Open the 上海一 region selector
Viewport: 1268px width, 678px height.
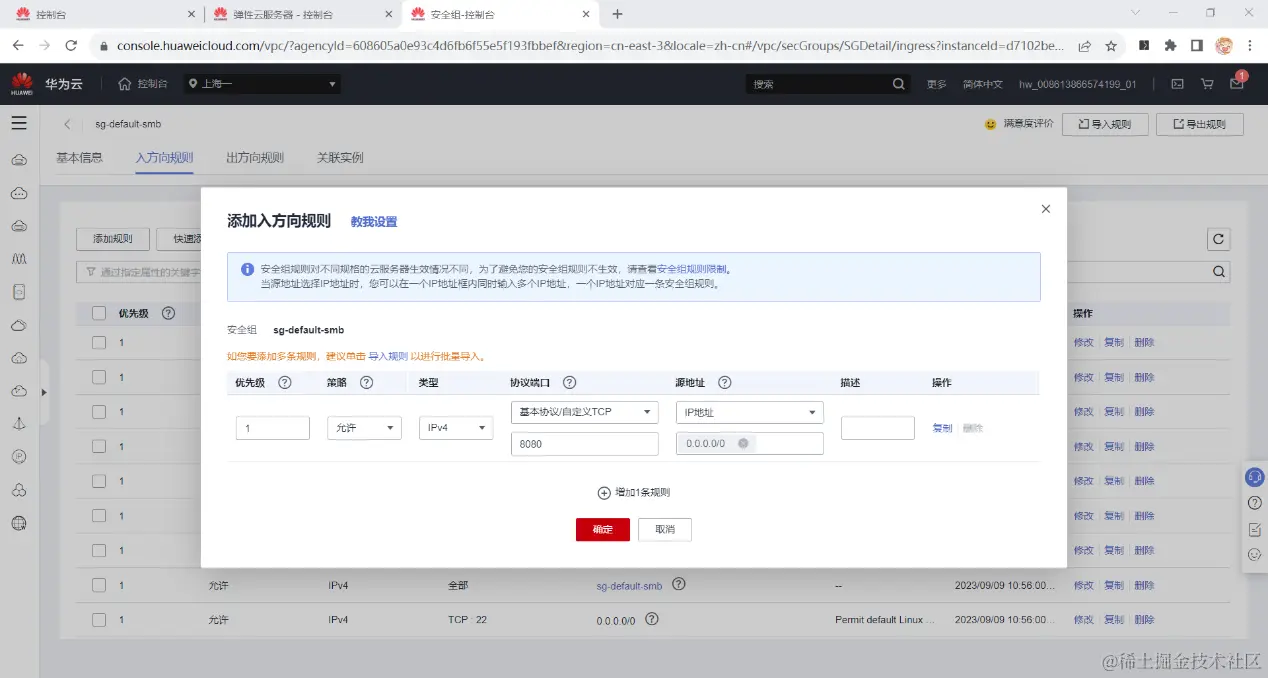coord(262,84)
